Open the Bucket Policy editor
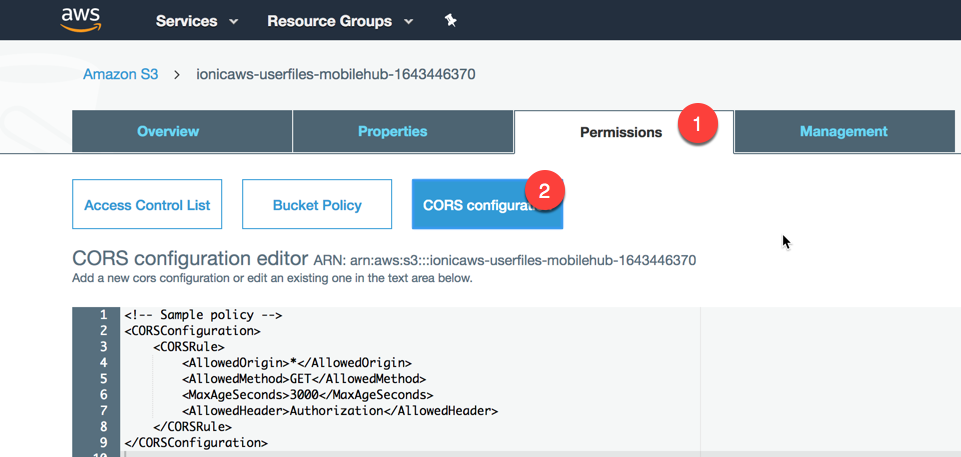Image resolution: width=961 pixels, height=457 pixels. [317, 205]
